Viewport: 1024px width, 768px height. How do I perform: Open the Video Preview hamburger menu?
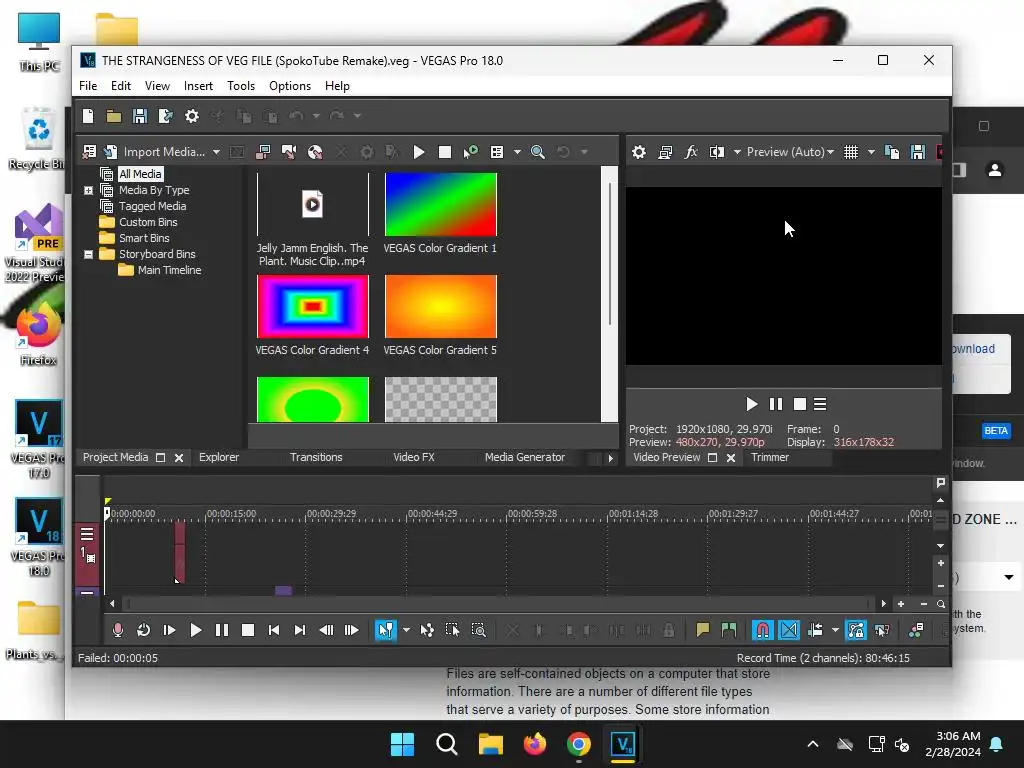820,404
